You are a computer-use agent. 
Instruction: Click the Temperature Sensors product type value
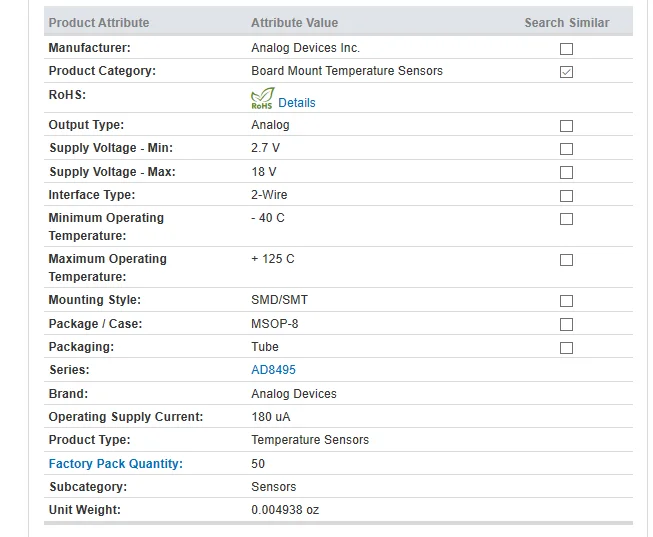310,440
